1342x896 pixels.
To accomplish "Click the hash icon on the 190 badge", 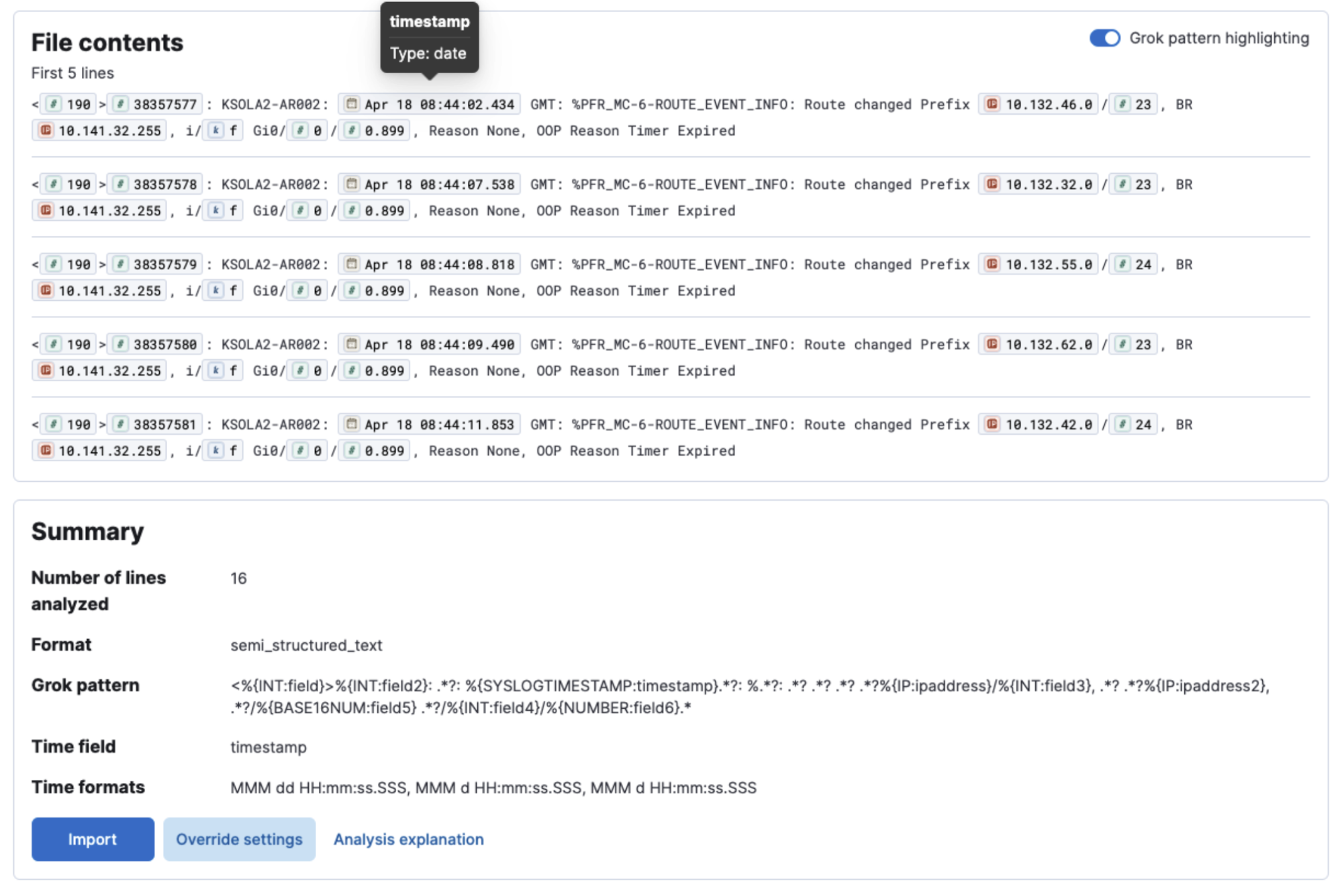I will [x=55, y=104].
